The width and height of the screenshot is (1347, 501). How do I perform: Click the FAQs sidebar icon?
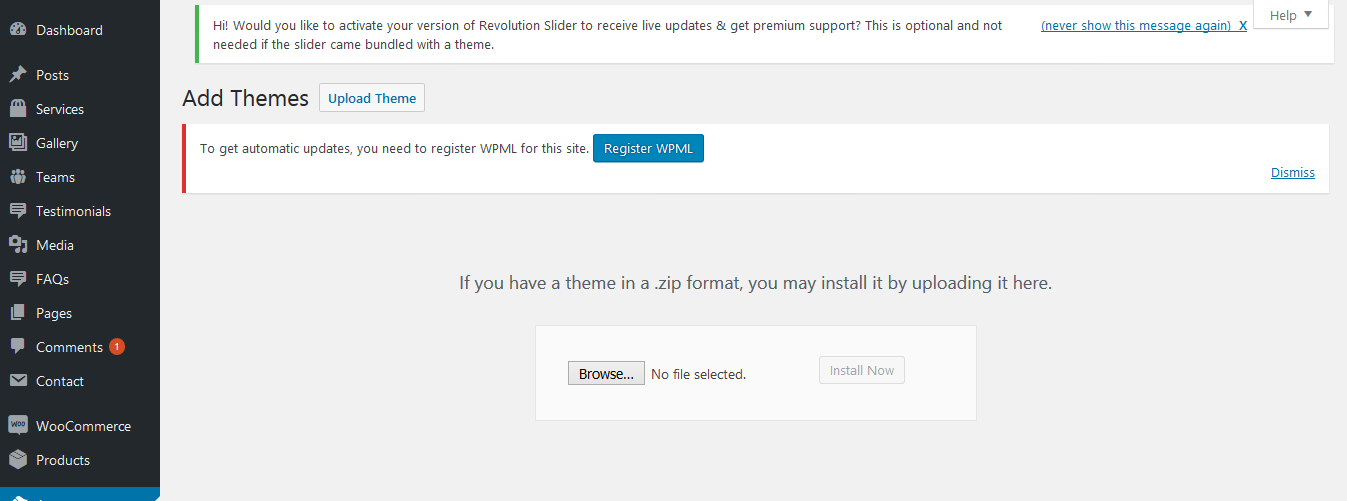pyautogui.click(x=18, y=279)
